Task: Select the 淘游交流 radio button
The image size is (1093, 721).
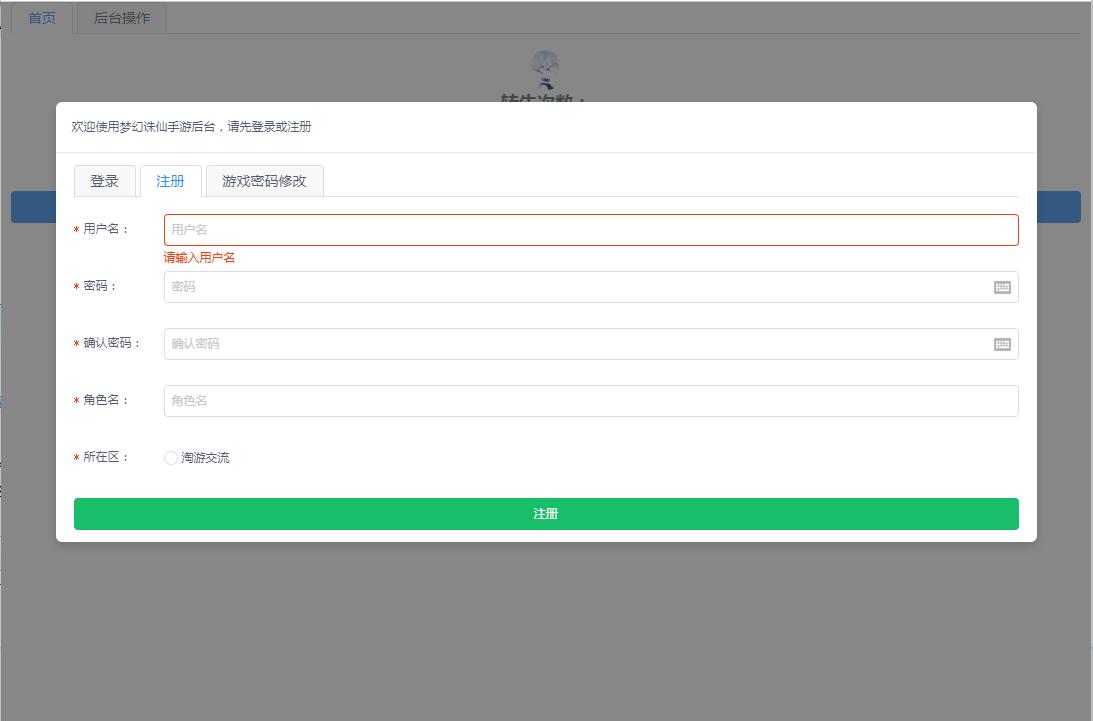Action: pos(171,458)
